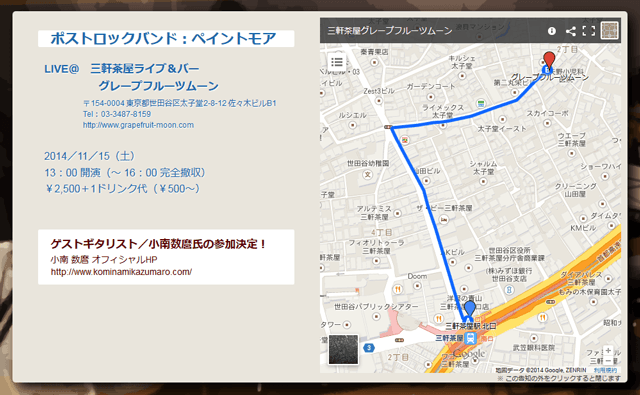Screen dimensions: 640x395
Task: Click the 三軒茶屋 station train icon
Action: [x=471, y=338]
